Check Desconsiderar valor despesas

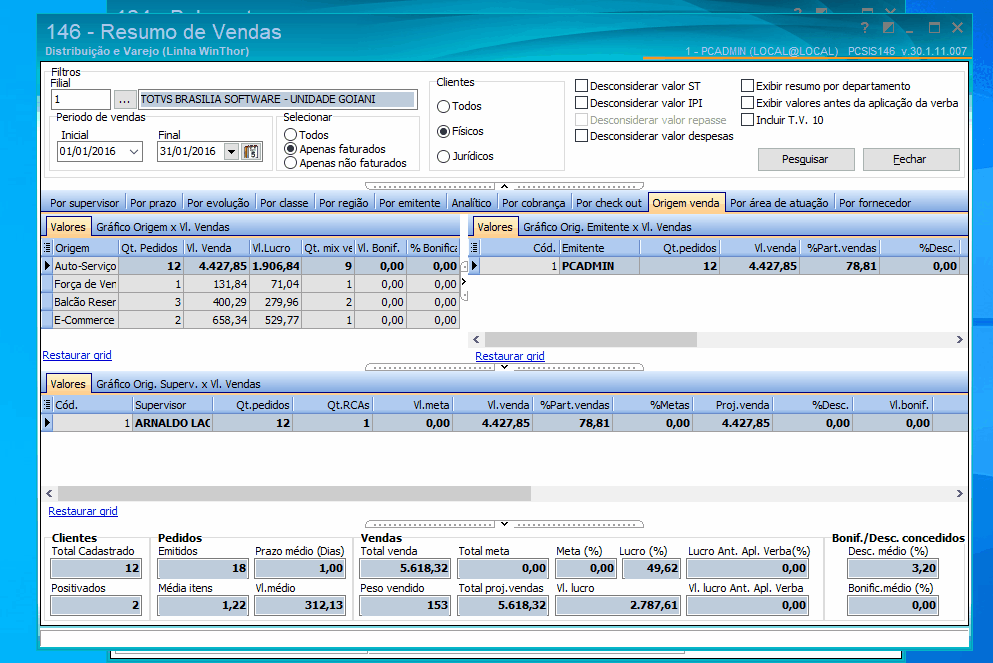click(x=581, y=136)
